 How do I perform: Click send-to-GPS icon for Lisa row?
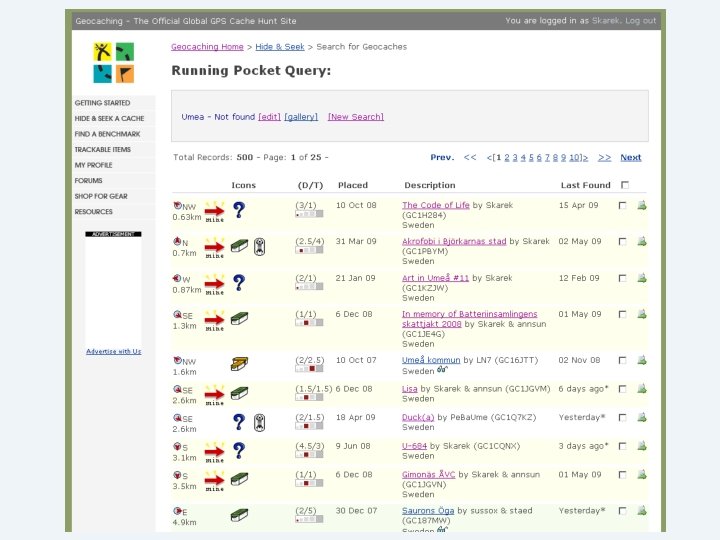pos(642,388)
